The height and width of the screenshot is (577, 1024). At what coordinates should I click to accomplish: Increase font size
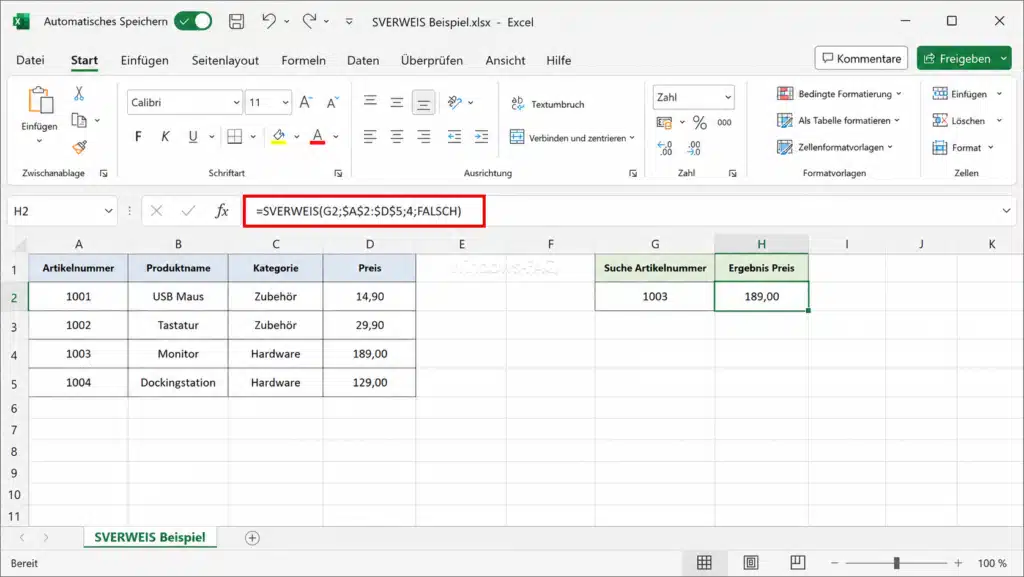pos(305,102)
